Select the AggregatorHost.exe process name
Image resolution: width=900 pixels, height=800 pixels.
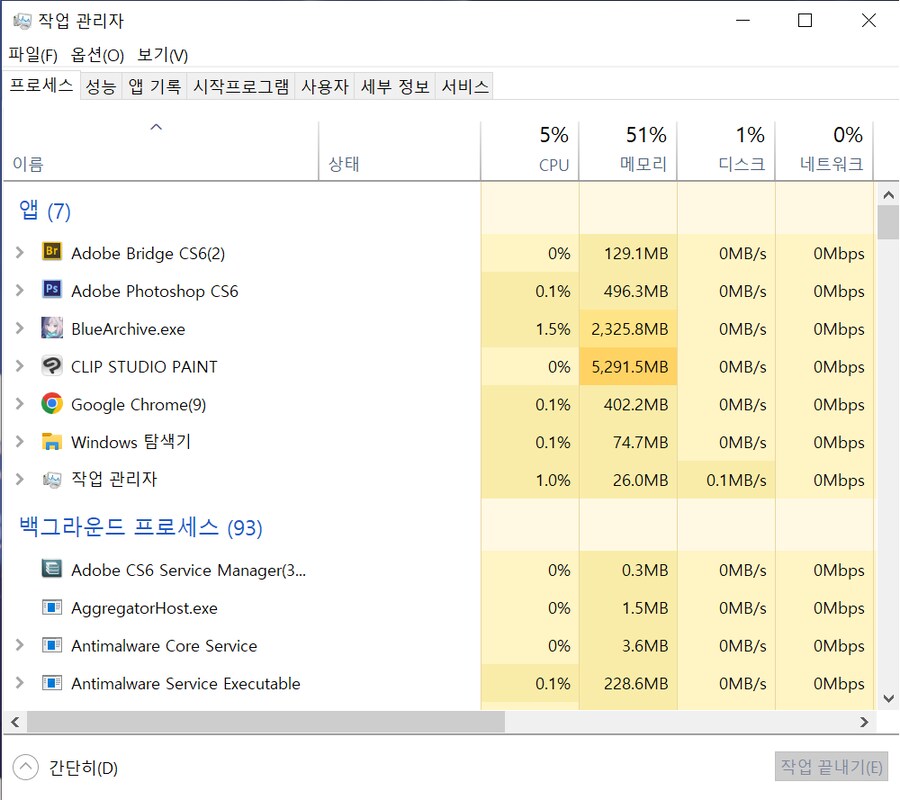click(144, 608)
